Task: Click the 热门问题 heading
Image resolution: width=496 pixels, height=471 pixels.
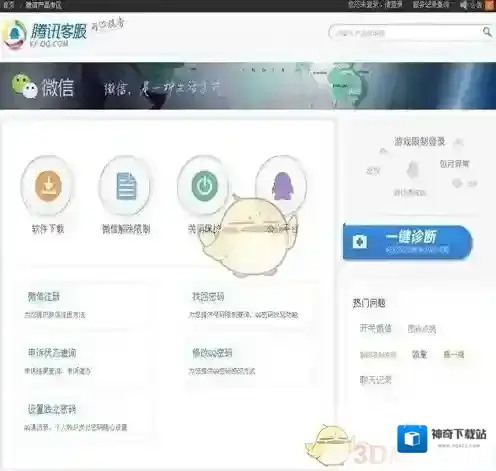Action: (x=369, y=303)
